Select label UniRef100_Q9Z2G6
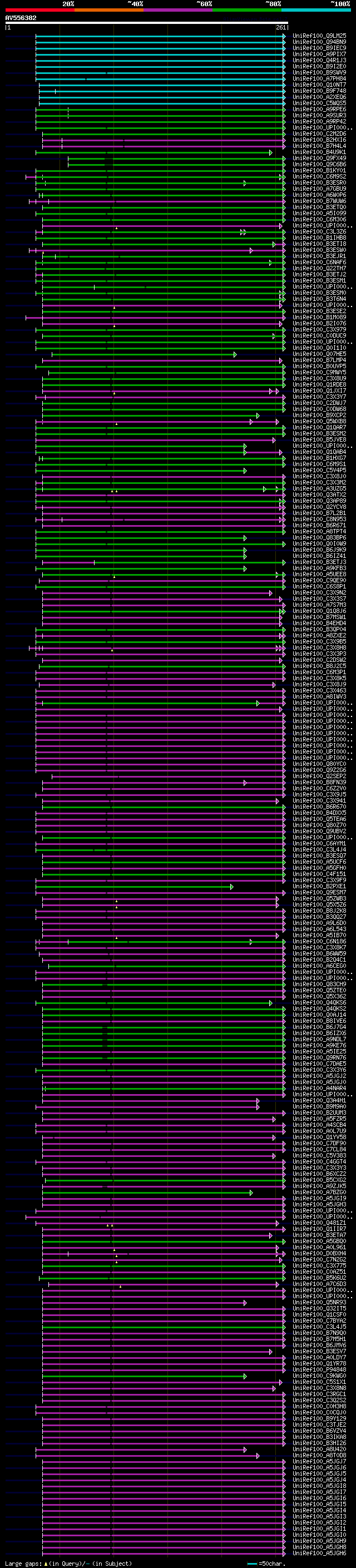The height and width of the screenshot is (1568, 356). [319, 770]
